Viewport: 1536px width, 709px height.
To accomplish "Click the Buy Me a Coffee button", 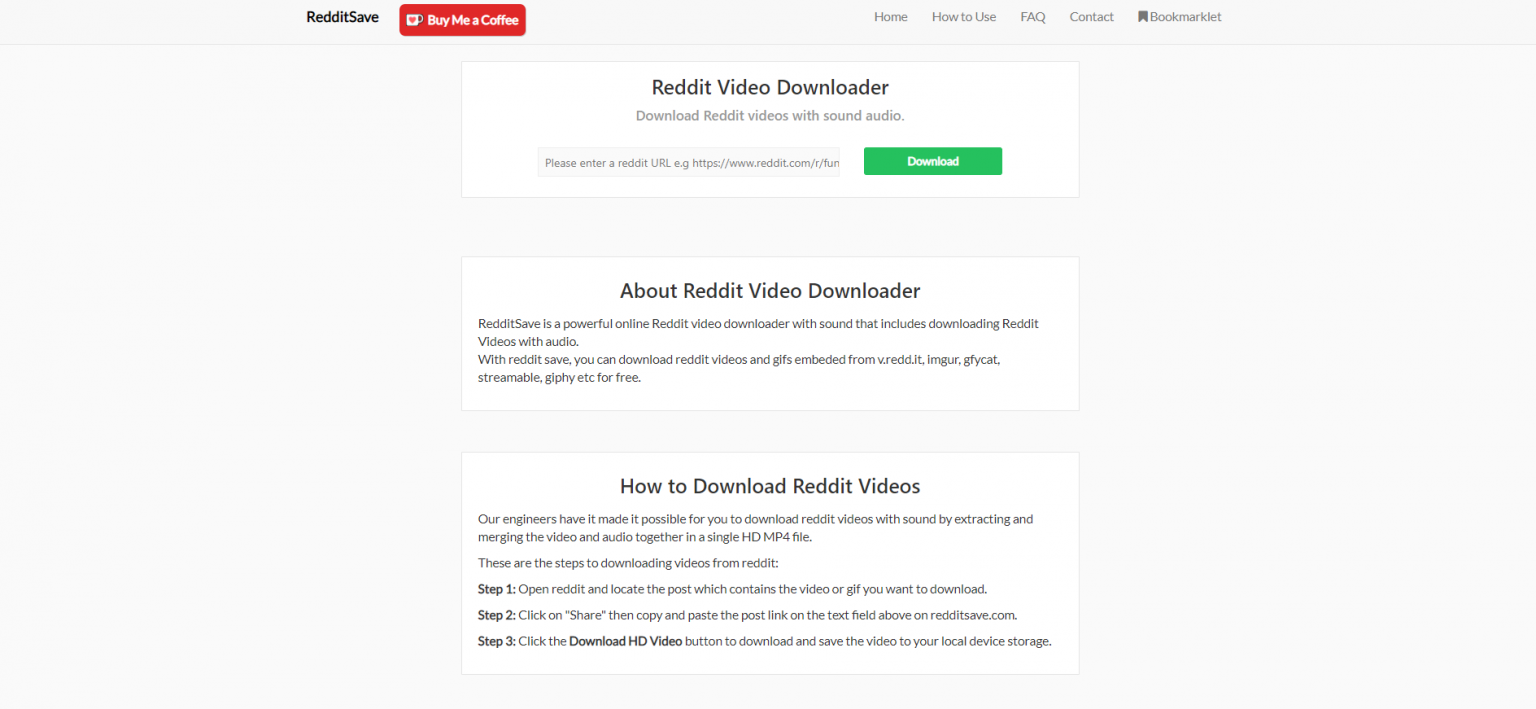I will coord(462,20).
